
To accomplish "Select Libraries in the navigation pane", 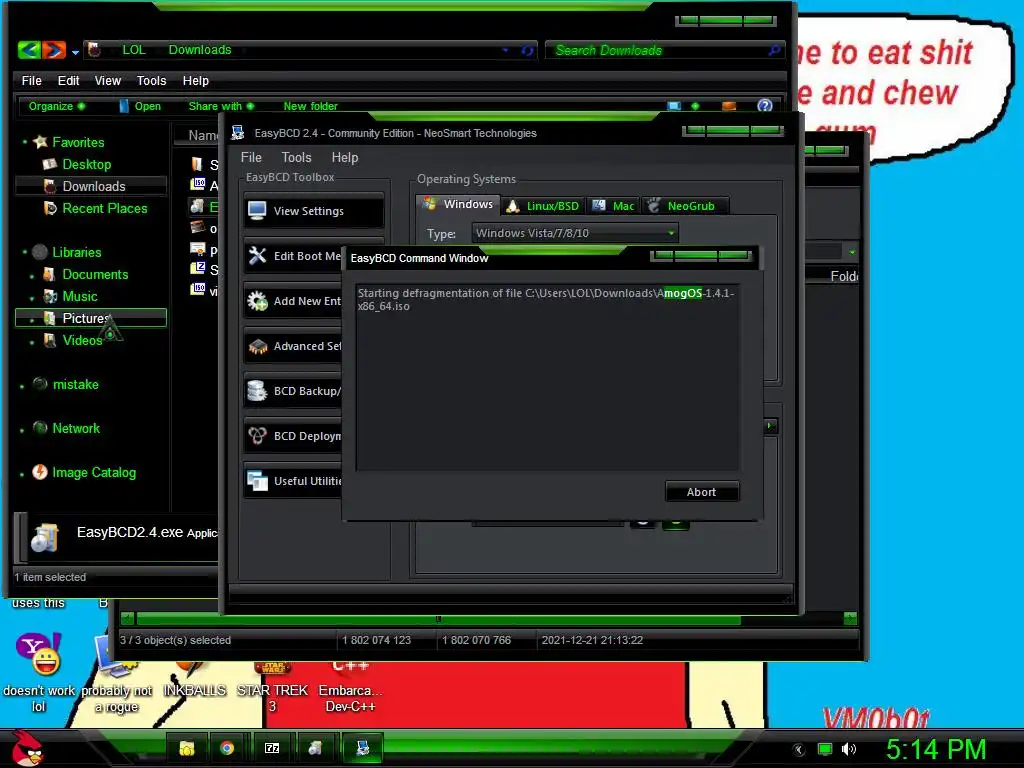I will (76, 252).
